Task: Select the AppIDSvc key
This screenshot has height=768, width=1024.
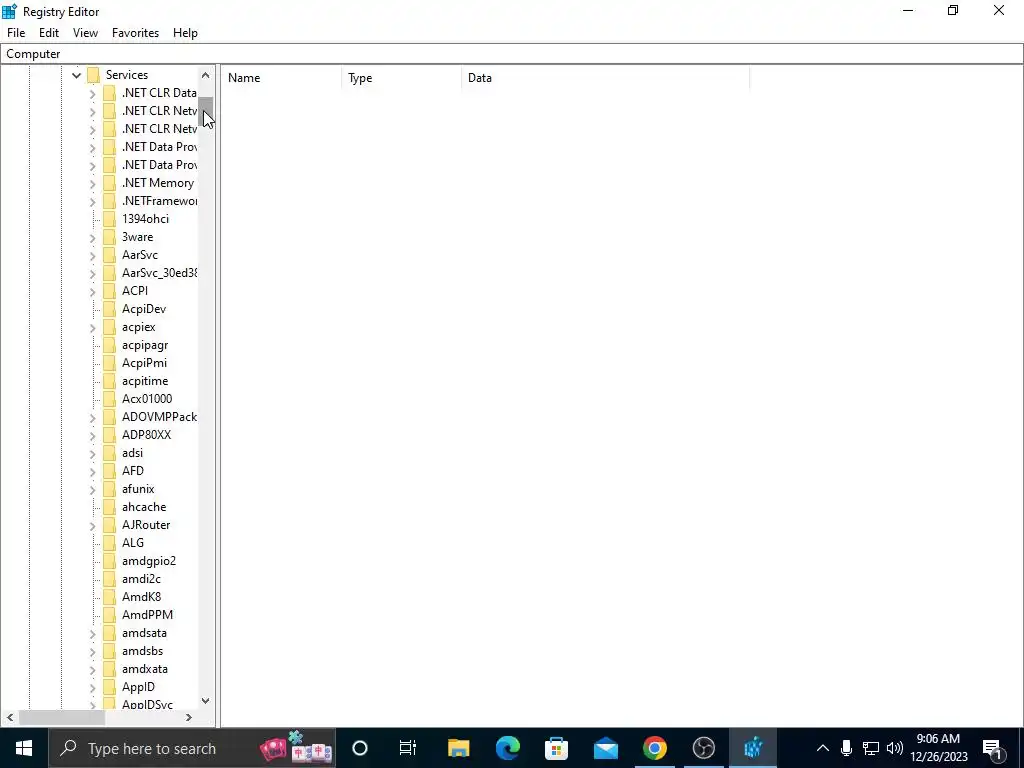Action: tap(148, 705)
